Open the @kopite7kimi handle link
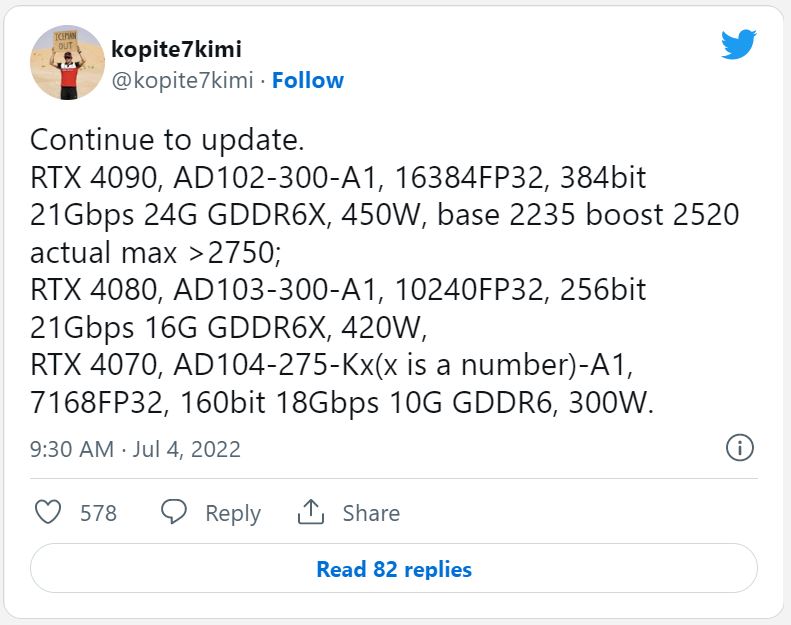 (x=182, y=81)
